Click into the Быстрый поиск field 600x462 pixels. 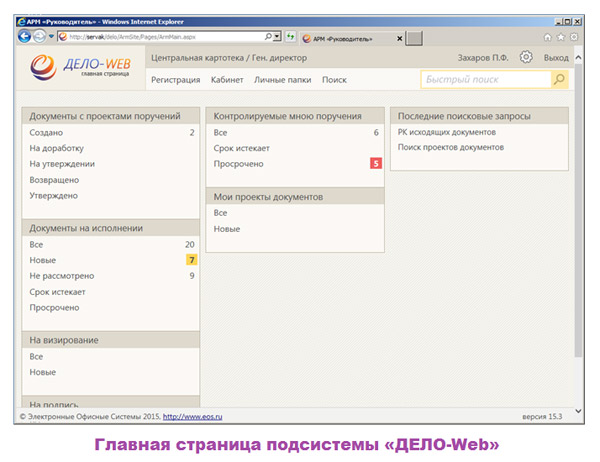pos(485,79)
